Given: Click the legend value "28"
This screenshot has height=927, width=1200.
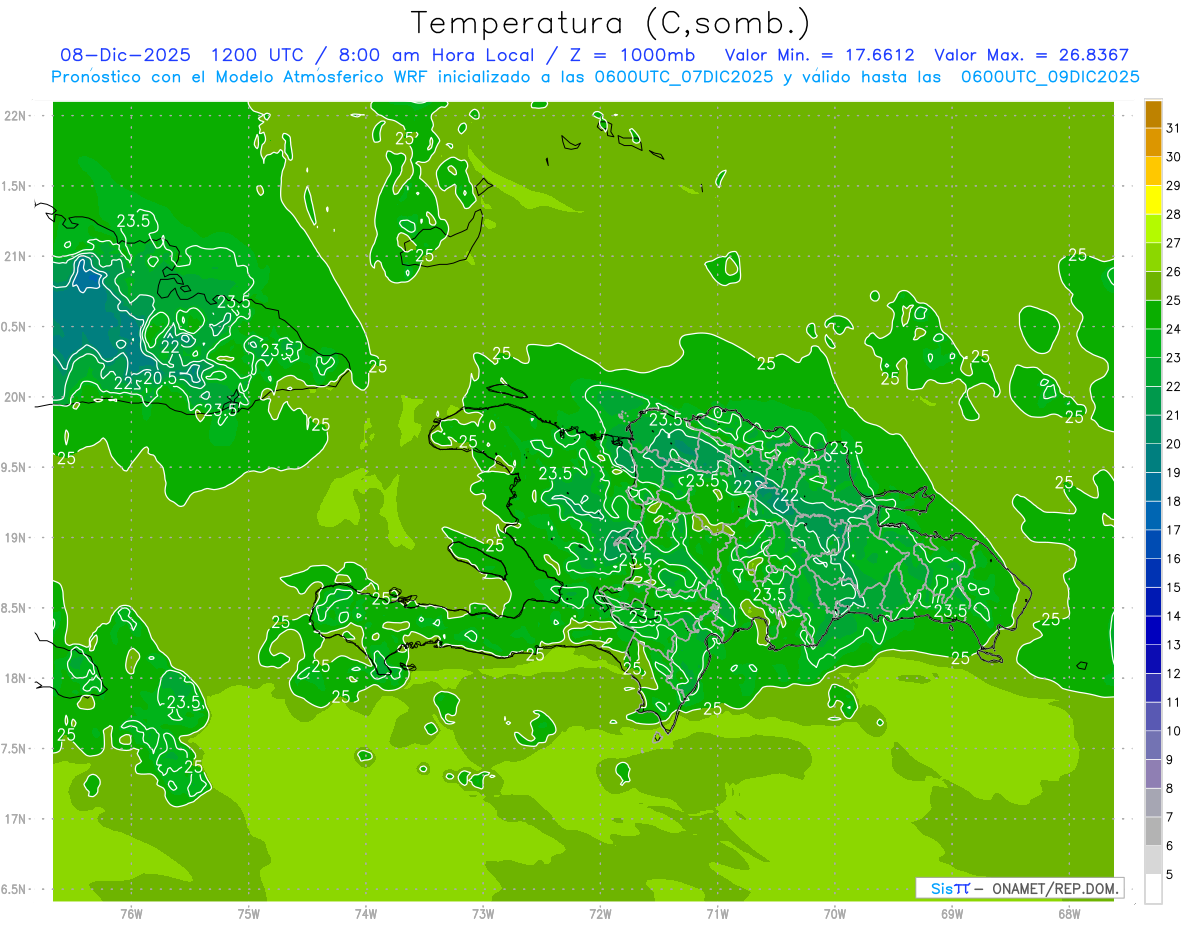Looking at the screenshot, I should (1173, 214).
